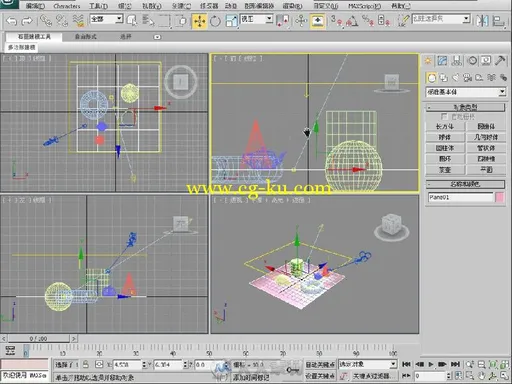Open the Display command panel tab
The height and width of the screenshot is (384, 512).
point(486,61)
